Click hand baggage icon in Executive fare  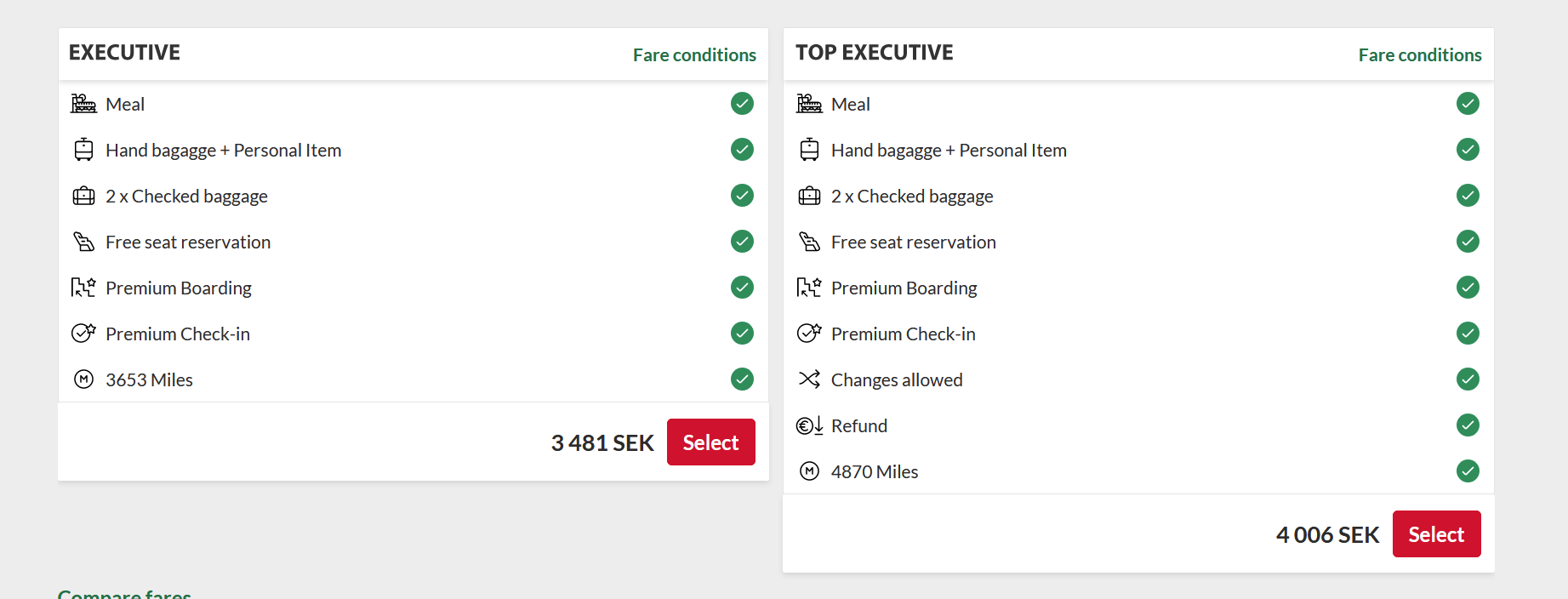[83, 150]
